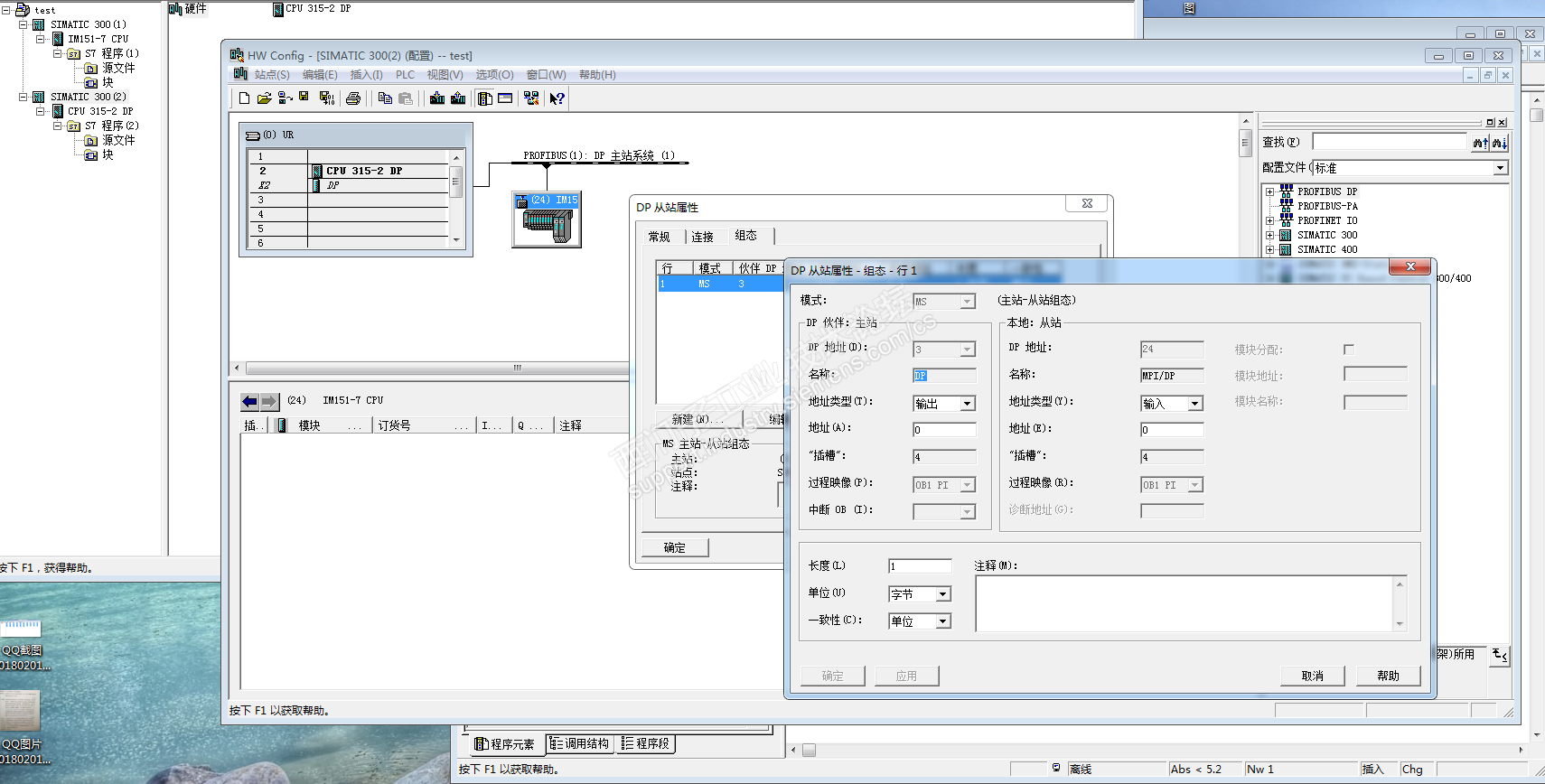Click the 长度(L) input field
The height and width of the screenshot is (784, 1545).
click(x=920, y=566)
